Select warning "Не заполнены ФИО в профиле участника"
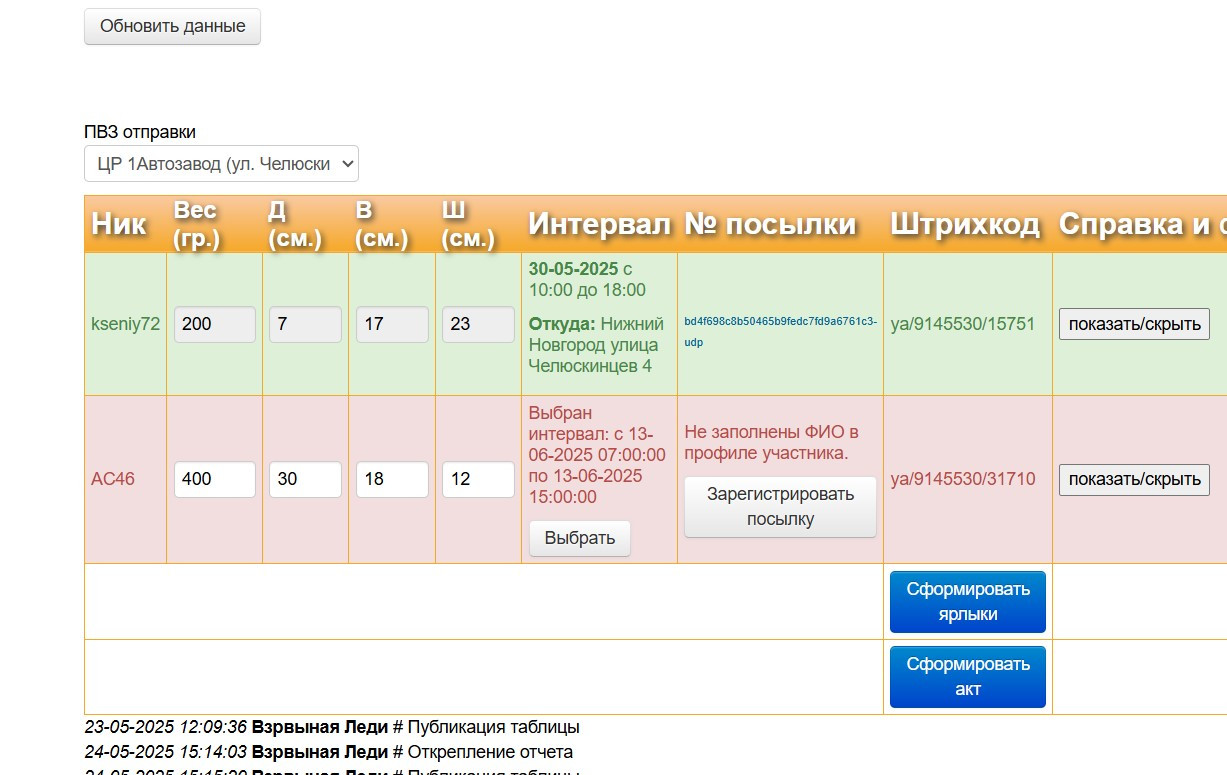 coord(772,442)
